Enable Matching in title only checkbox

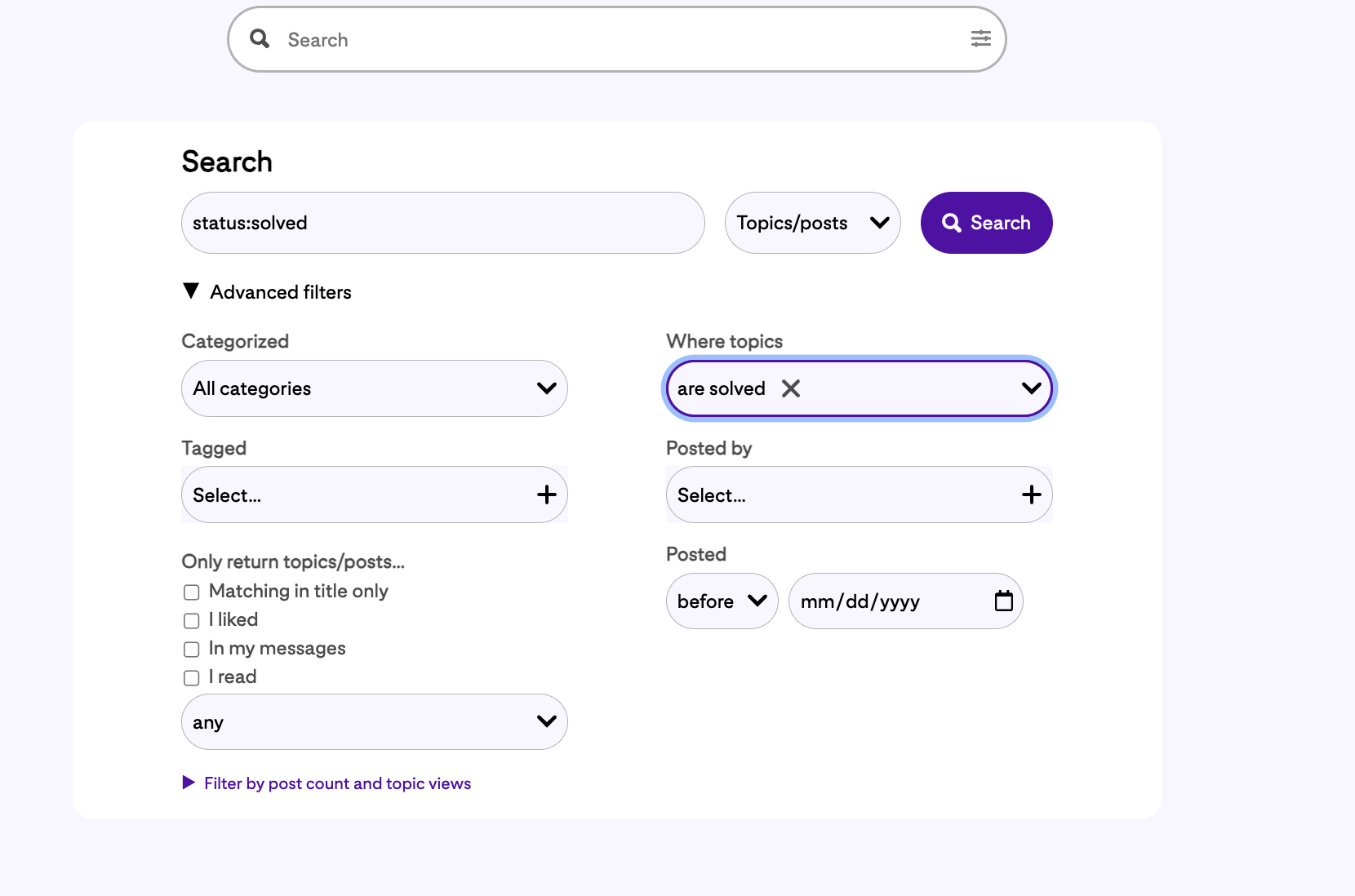(x=192, y=592)
